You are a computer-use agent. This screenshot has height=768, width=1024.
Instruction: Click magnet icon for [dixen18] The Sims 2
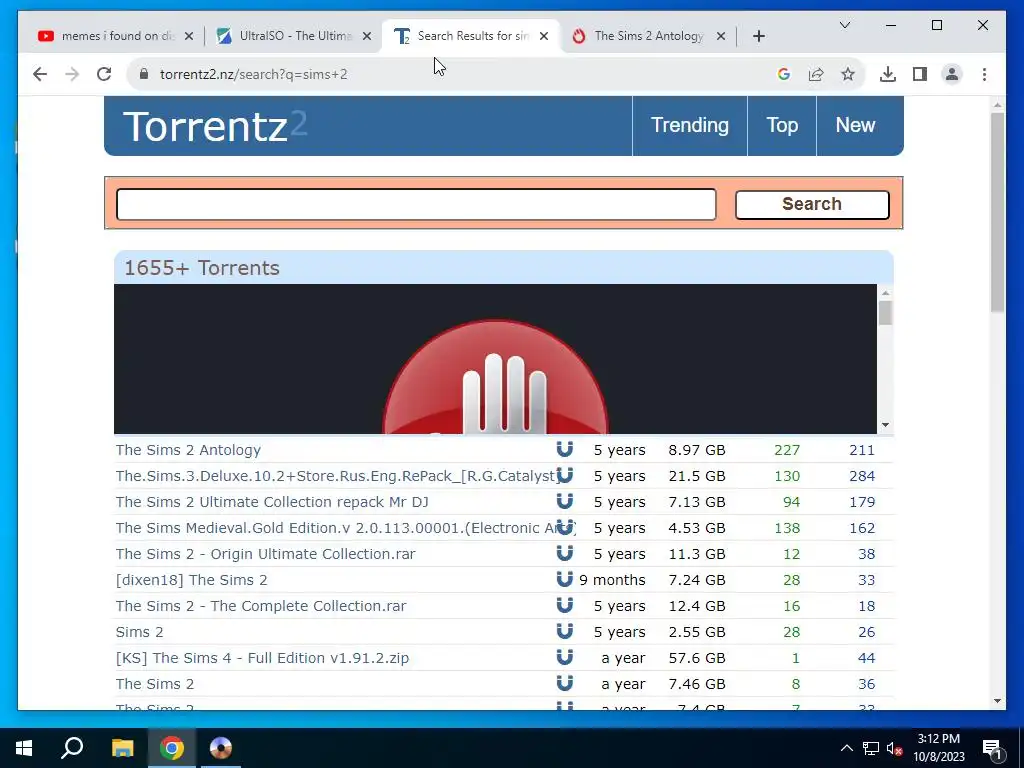click(565, 579)
